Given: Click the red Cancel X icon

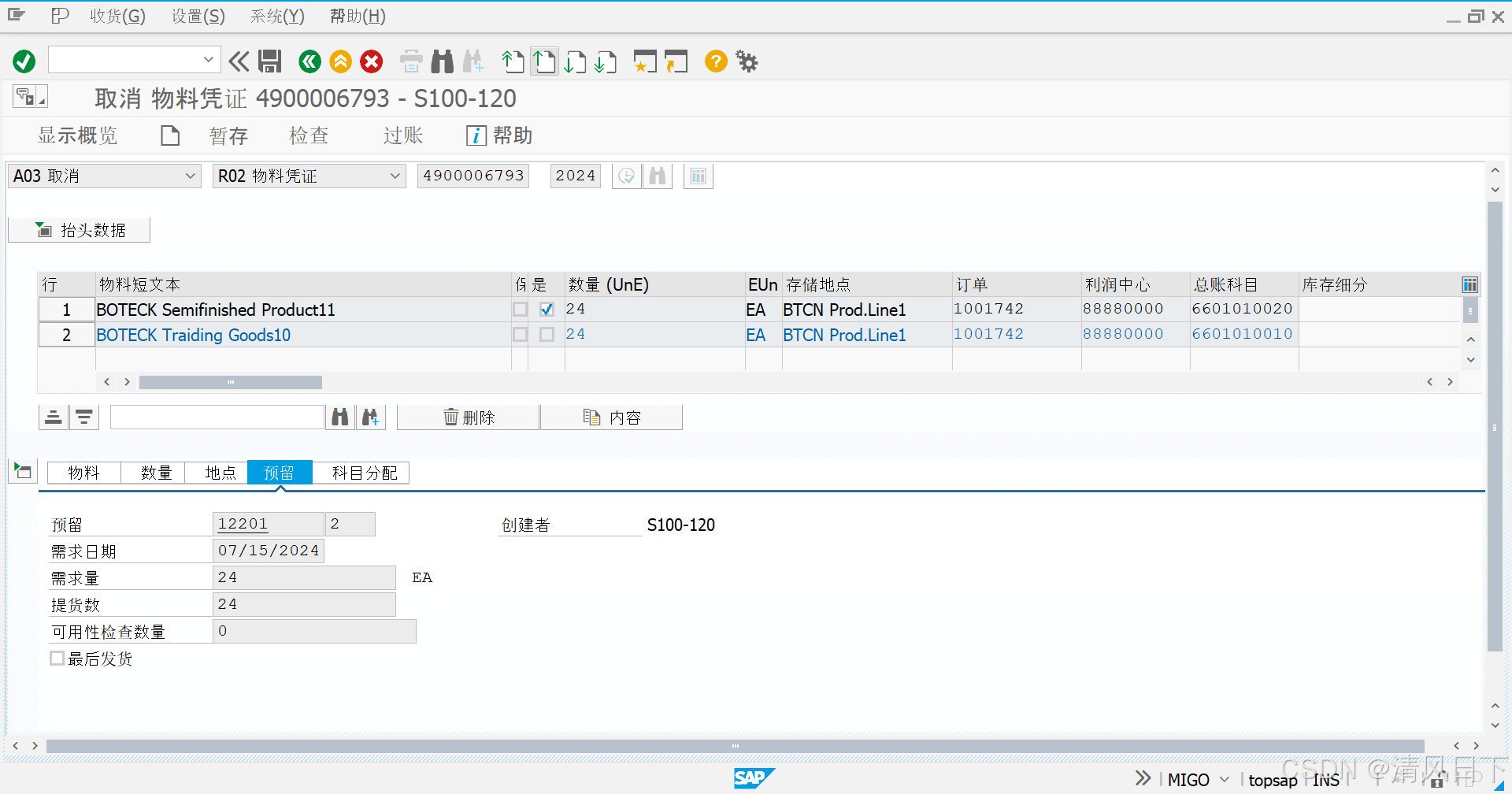Looking at the screenshot, I should tap(372, 61).
